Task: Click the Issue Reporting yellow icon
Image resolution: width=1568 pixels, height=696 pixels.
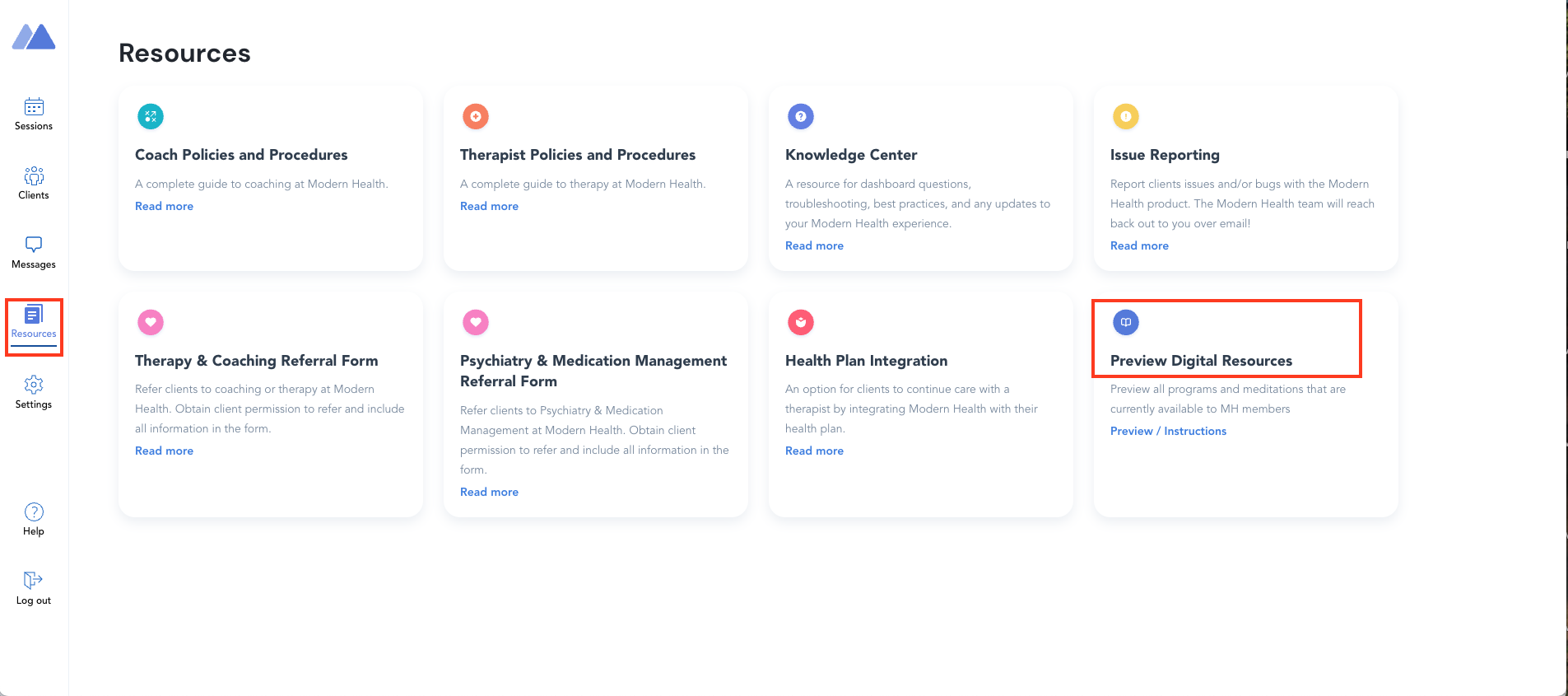Action: 1126,117
